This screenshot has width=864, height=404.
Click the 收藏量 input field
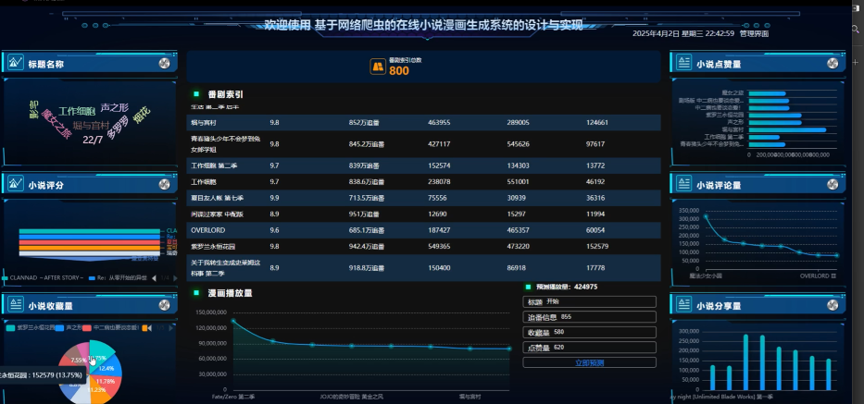tap(589, 332)
